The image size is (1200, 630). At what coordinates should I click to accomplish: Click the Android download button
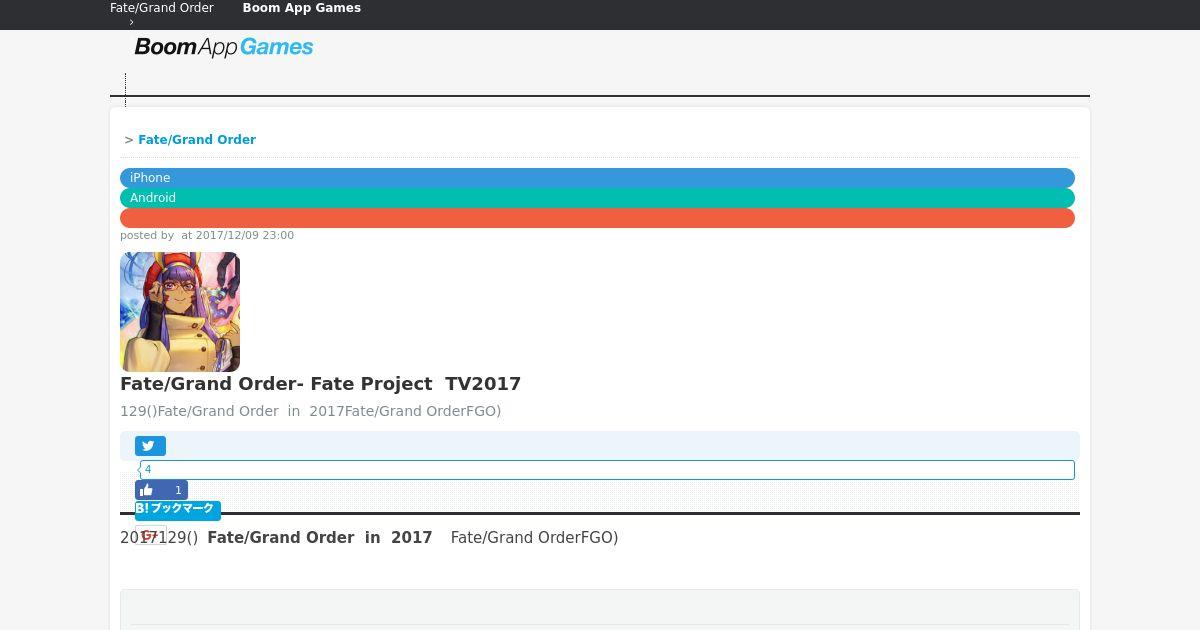tap(597, 198)
